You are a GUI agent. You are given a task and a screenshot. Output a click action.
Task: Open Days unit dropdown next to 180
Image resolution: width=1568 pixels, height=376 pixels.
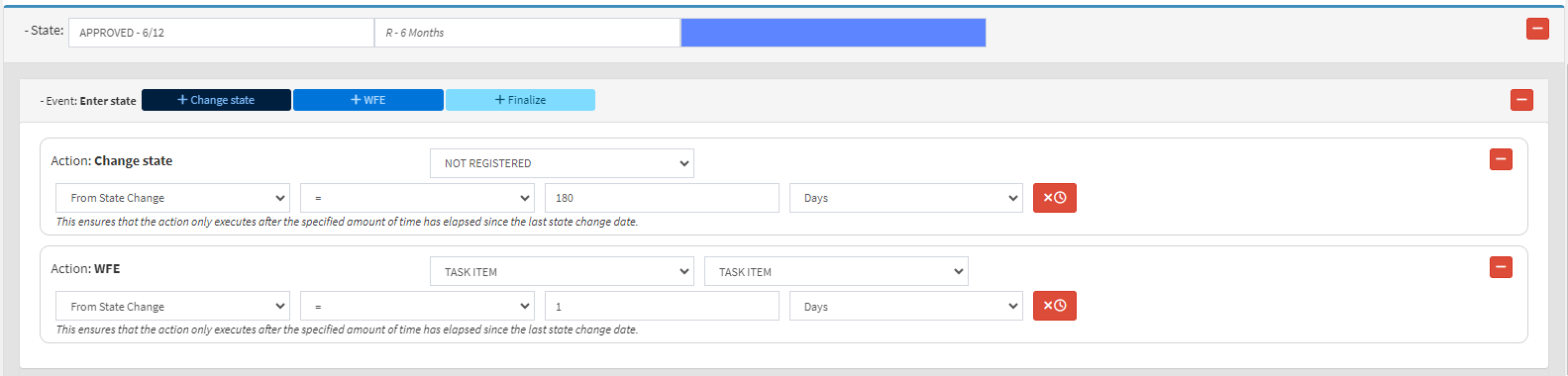906,198
